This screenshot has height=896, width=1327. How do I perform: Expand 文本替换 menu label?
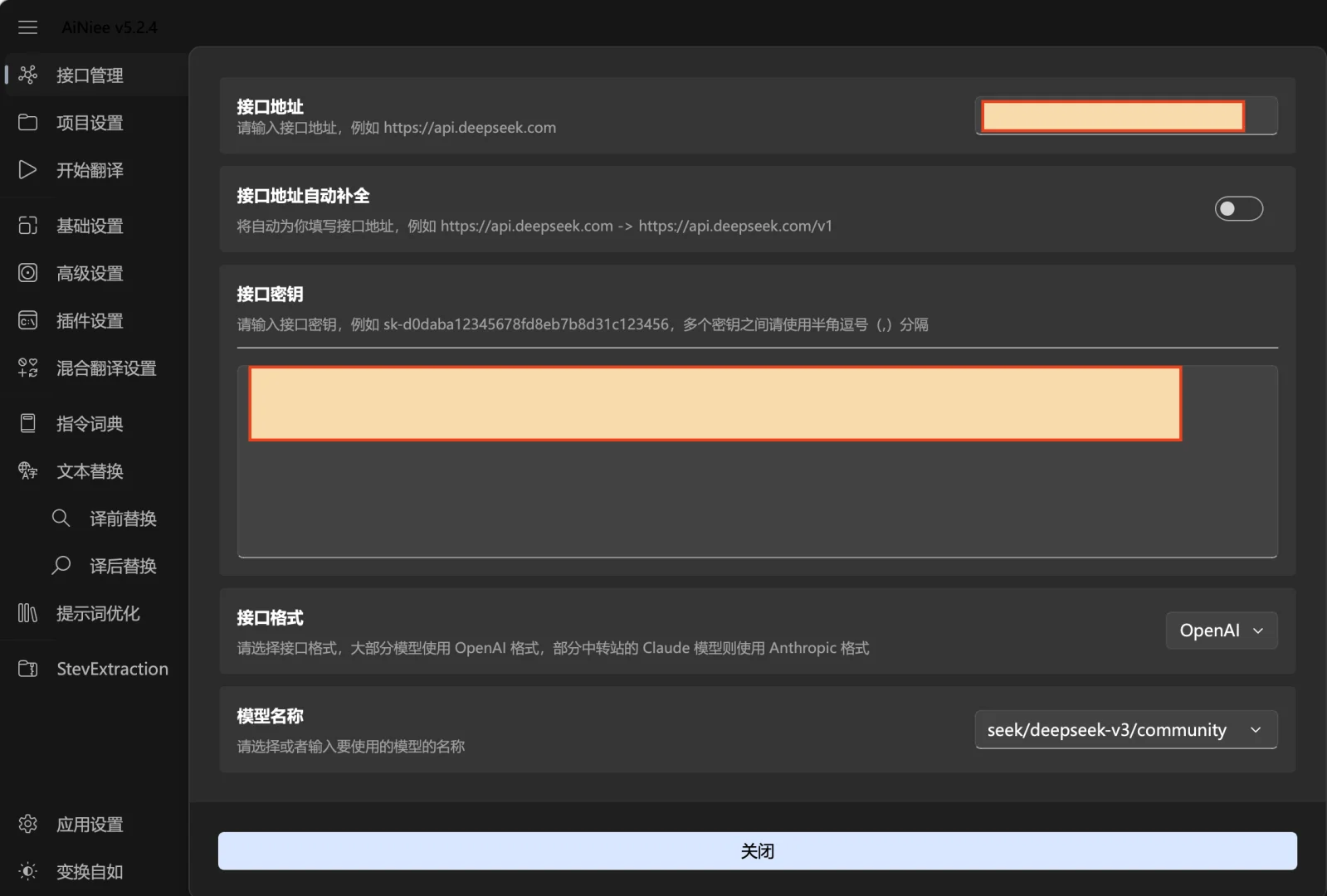point(90,471)
